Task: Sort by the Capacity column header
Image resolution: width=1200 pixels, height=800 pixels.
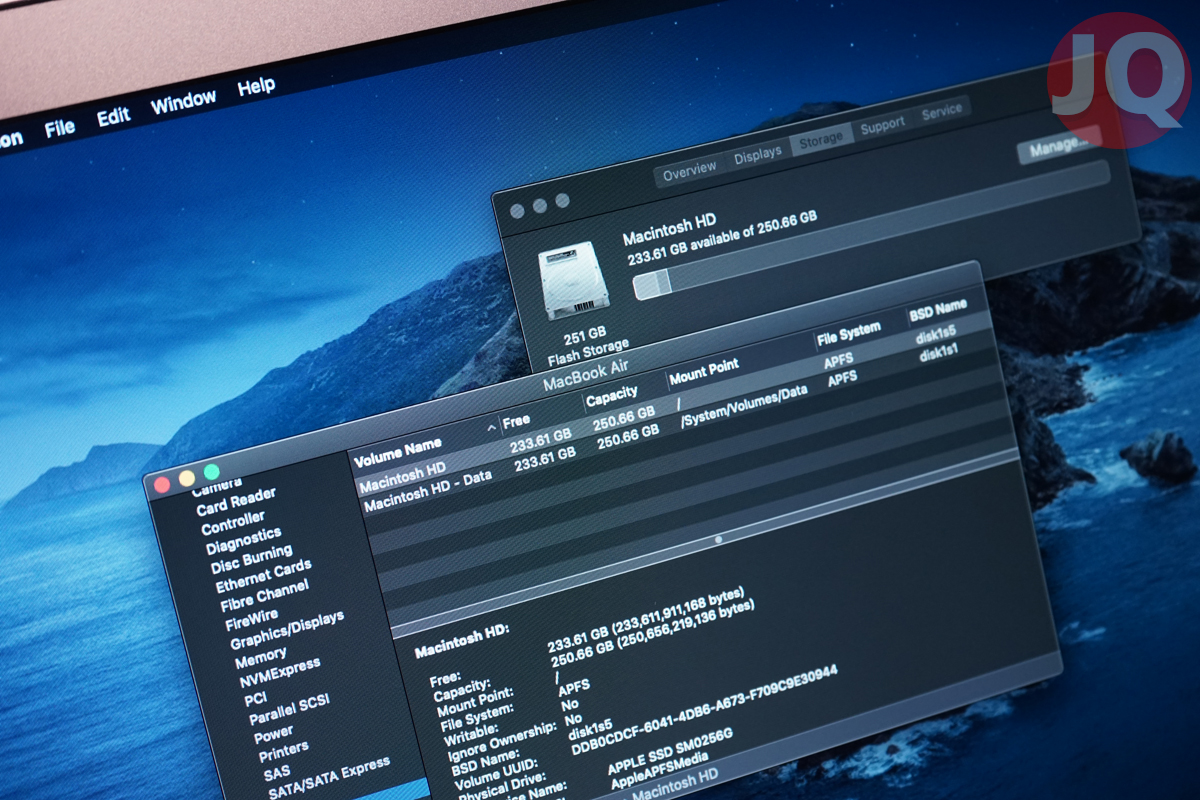Action: point(612,398)
